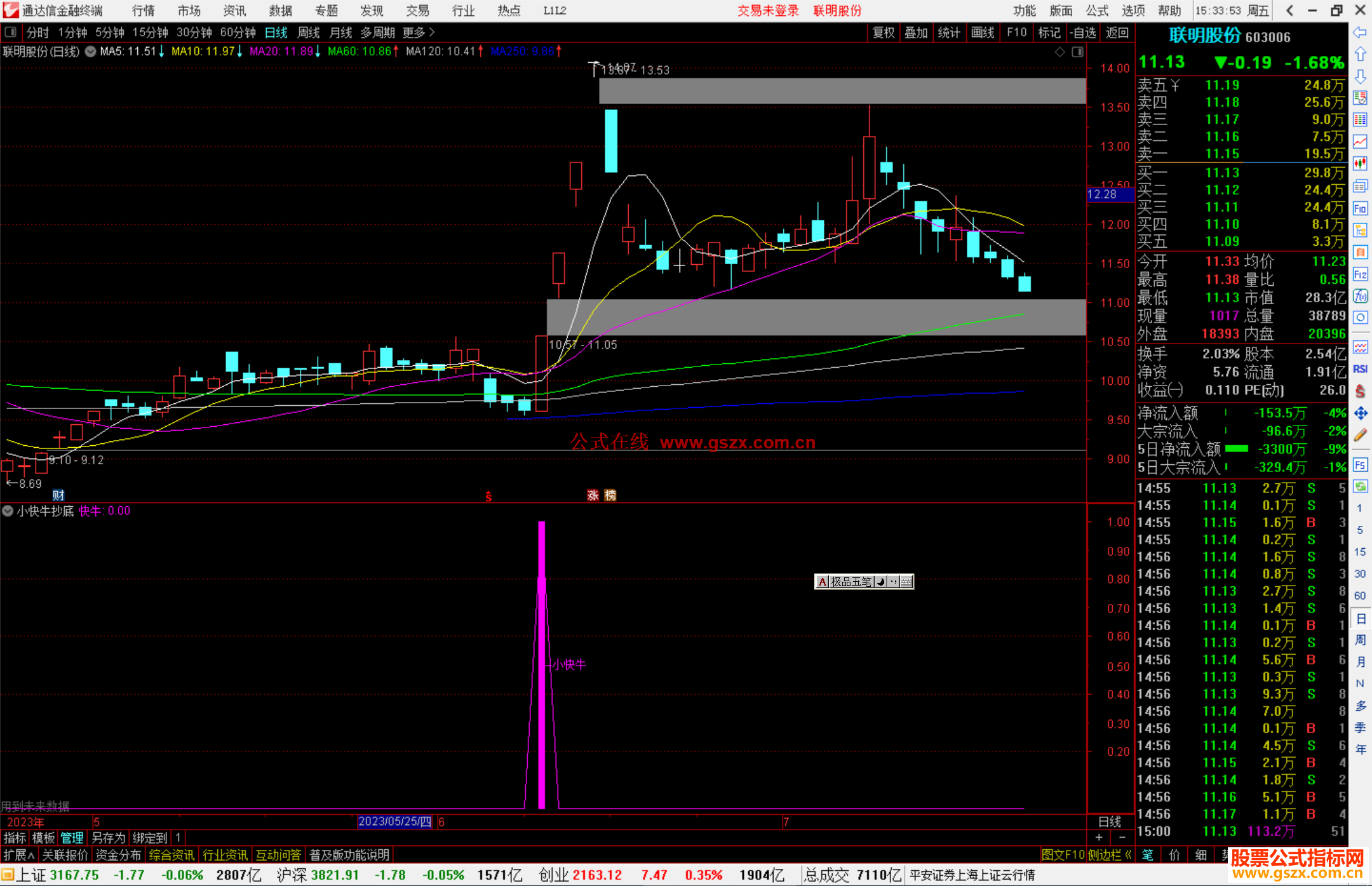Select the pencil drawing tool icon

[x=1360, y=435]
